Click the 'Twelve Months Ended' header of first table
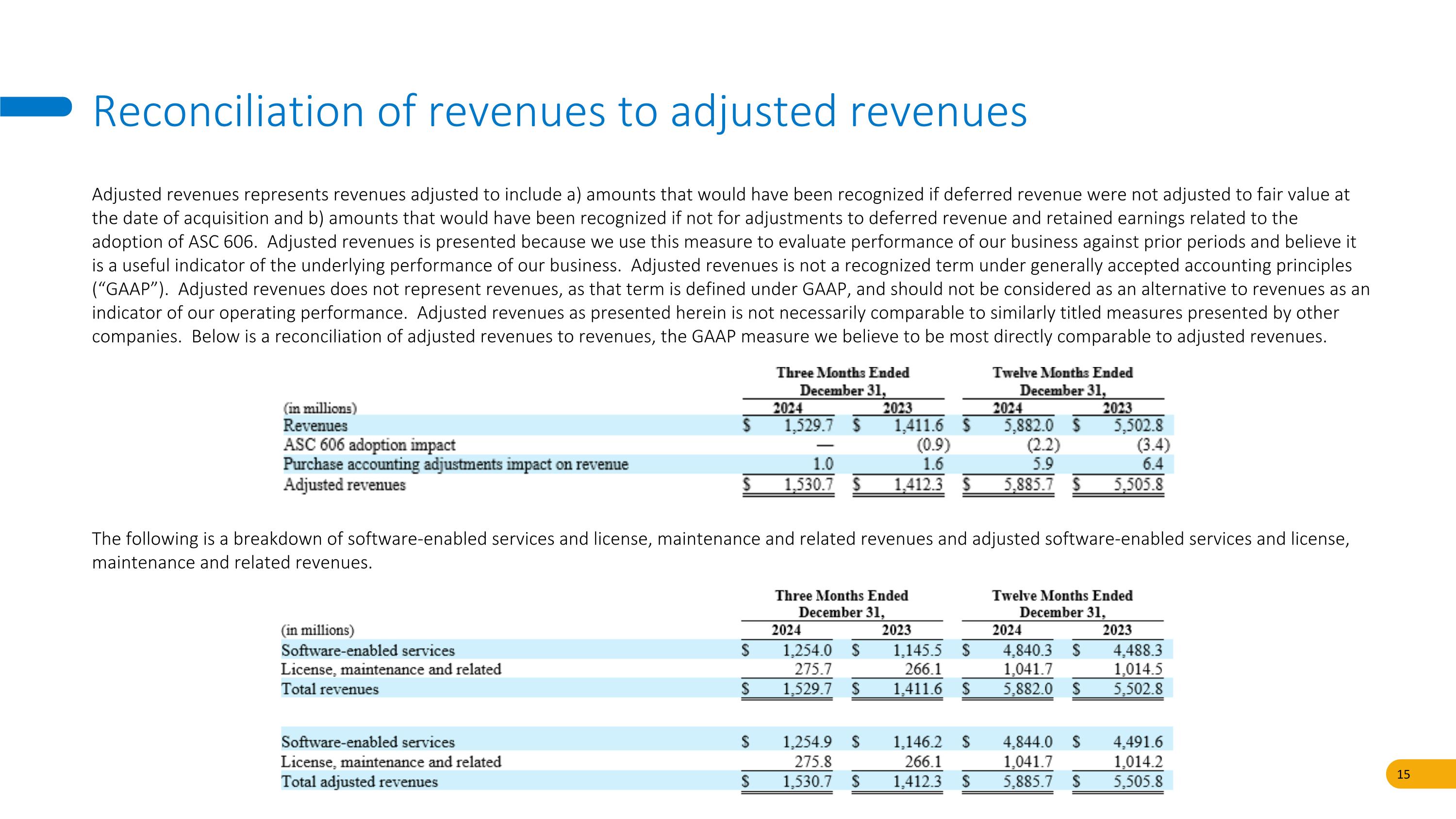The height and width of the screenshot is (819, 1456). click(1062, 372)
